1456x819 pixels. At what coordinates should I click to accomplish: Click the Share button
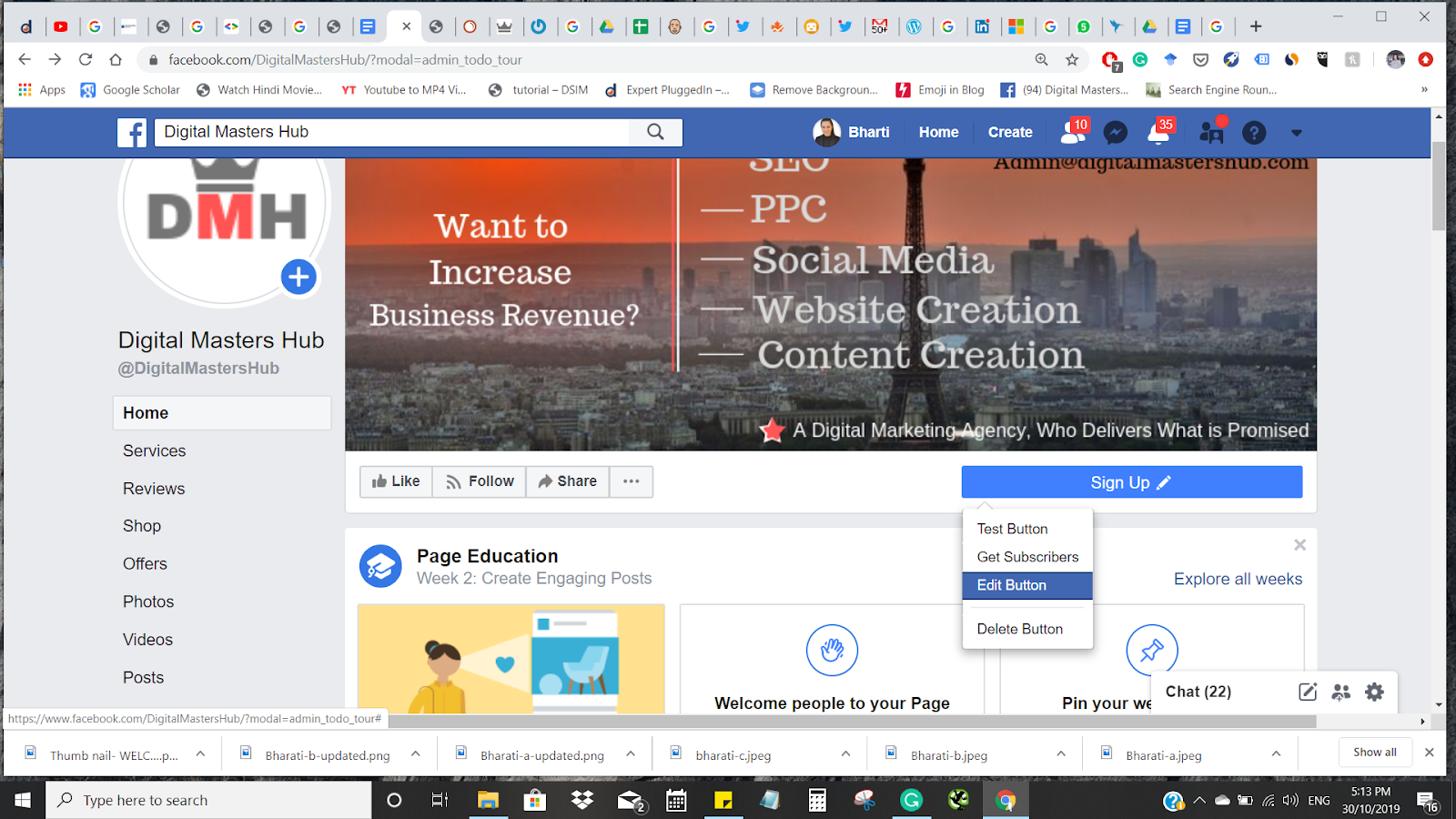(x=568, y=481)
